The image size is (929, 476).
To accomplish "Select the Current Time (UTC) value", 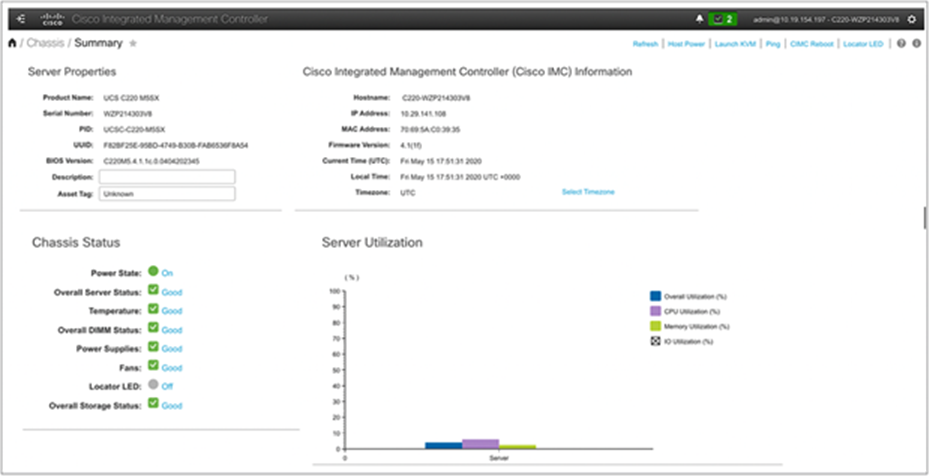I will tap(443, 161).
